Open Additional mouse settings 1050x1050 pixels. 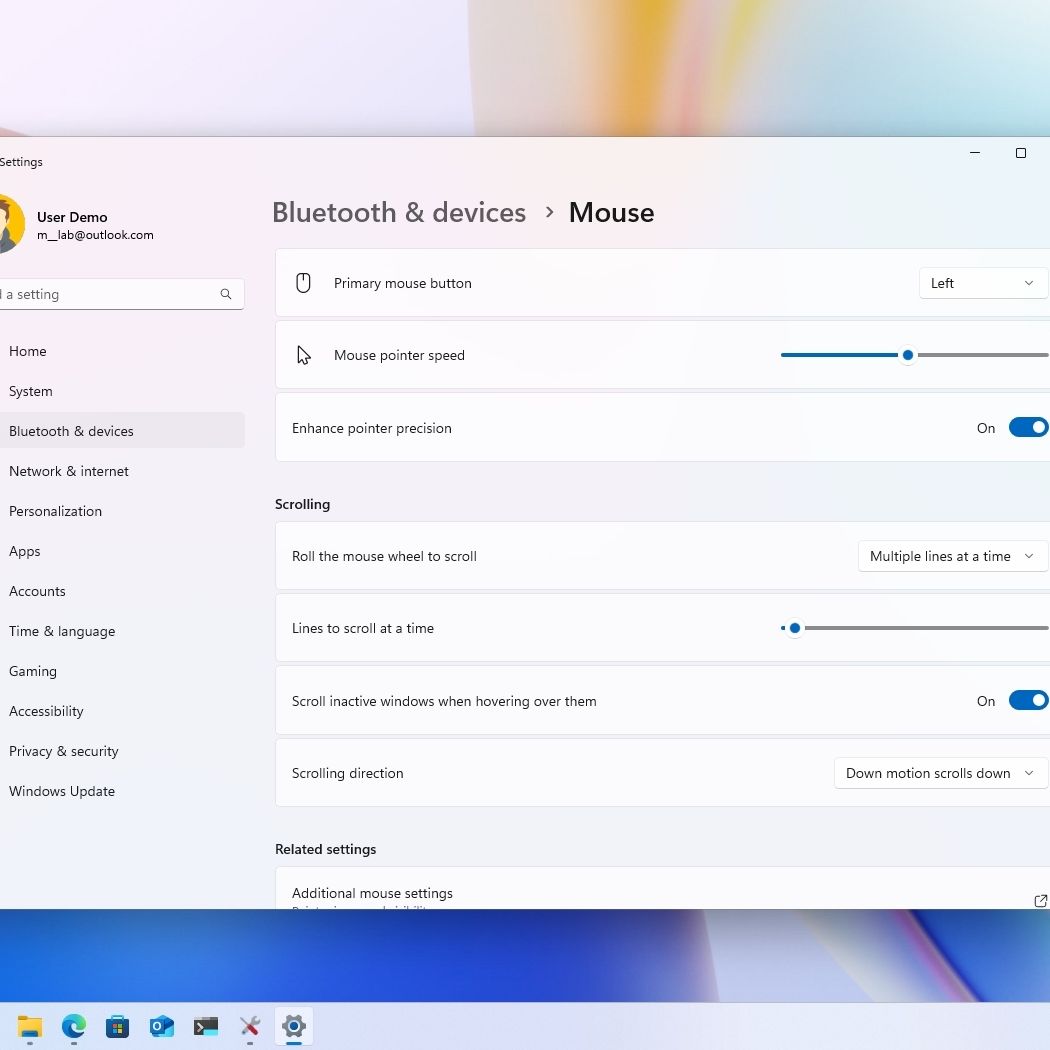372,893
